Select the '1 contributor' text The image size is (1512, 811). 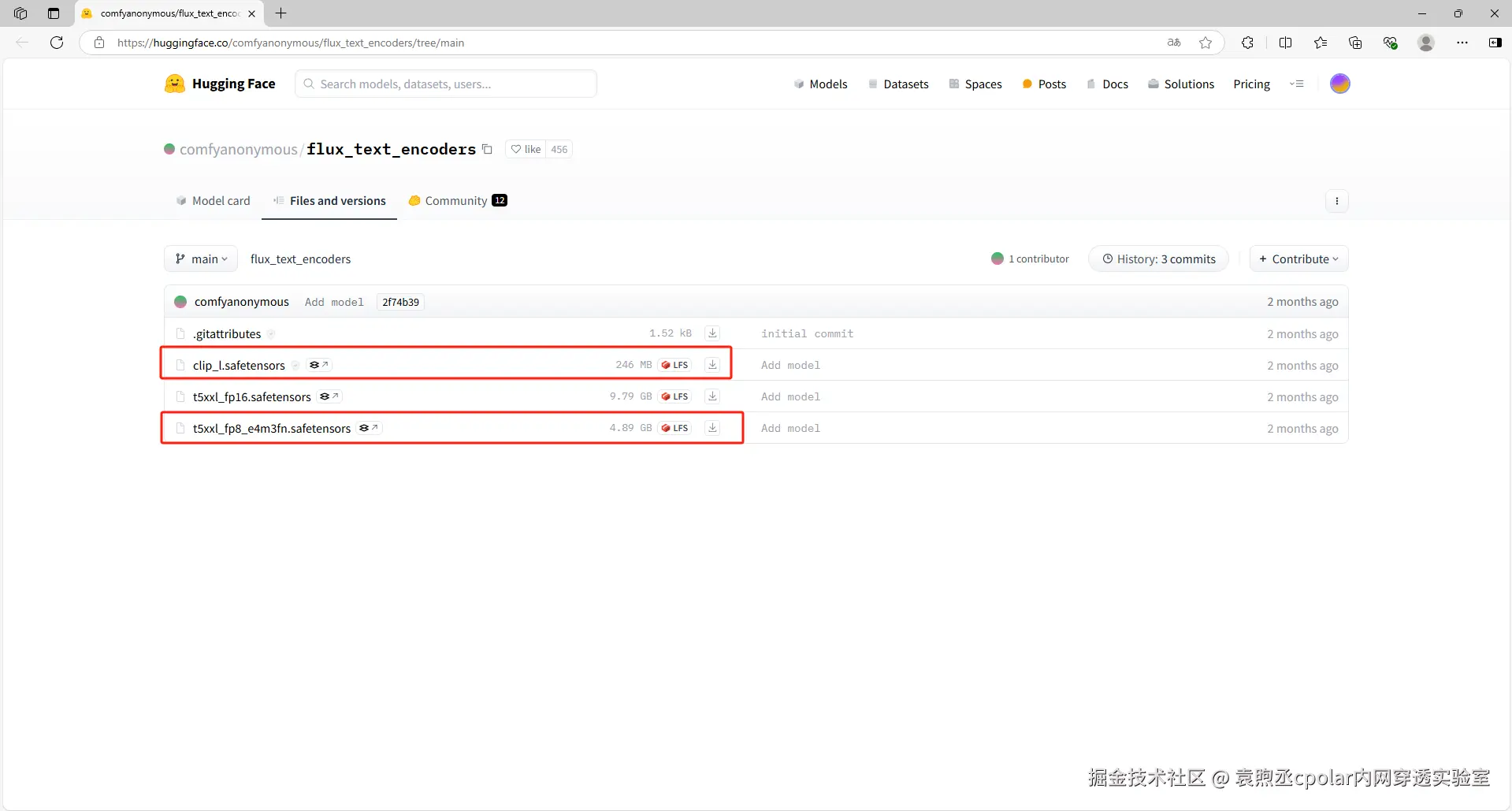coord(1038,259)
